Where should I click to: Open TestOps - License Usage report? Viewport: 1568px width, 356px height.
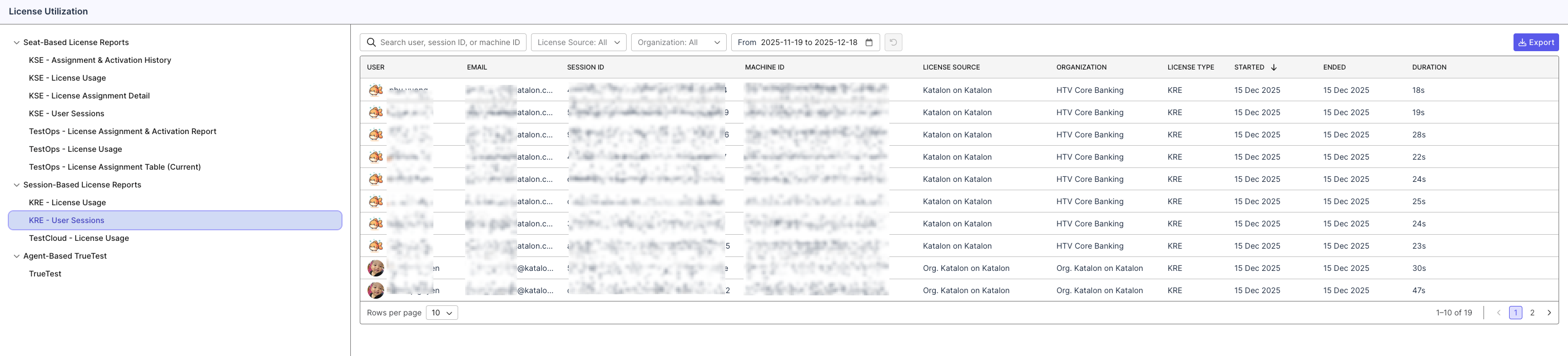(76, 149)
